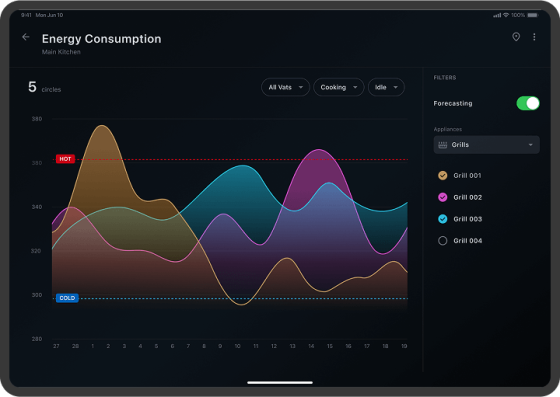Click the circles count value 5
Viewport: 560px width, 397px height.
point(32,87)
